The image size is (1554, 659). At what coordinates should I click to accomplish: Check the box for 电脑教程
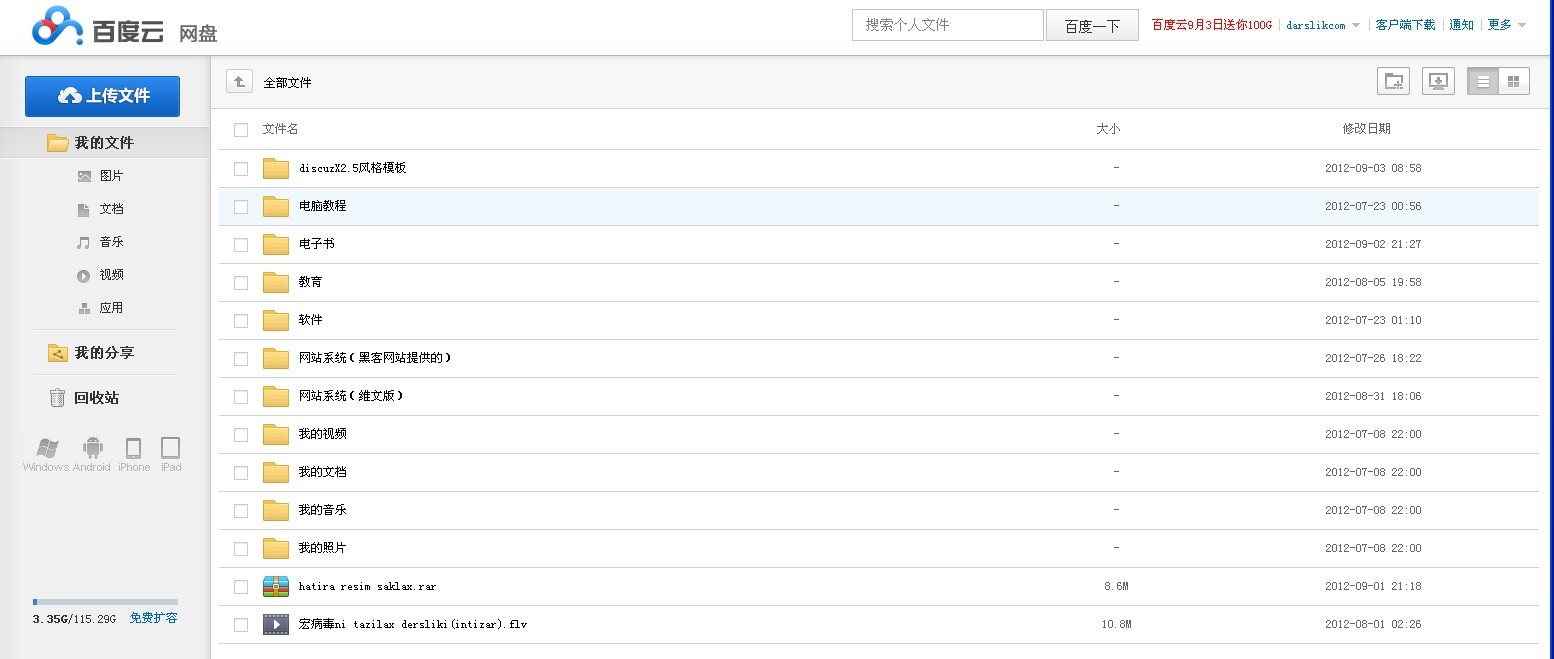[241, 207]
